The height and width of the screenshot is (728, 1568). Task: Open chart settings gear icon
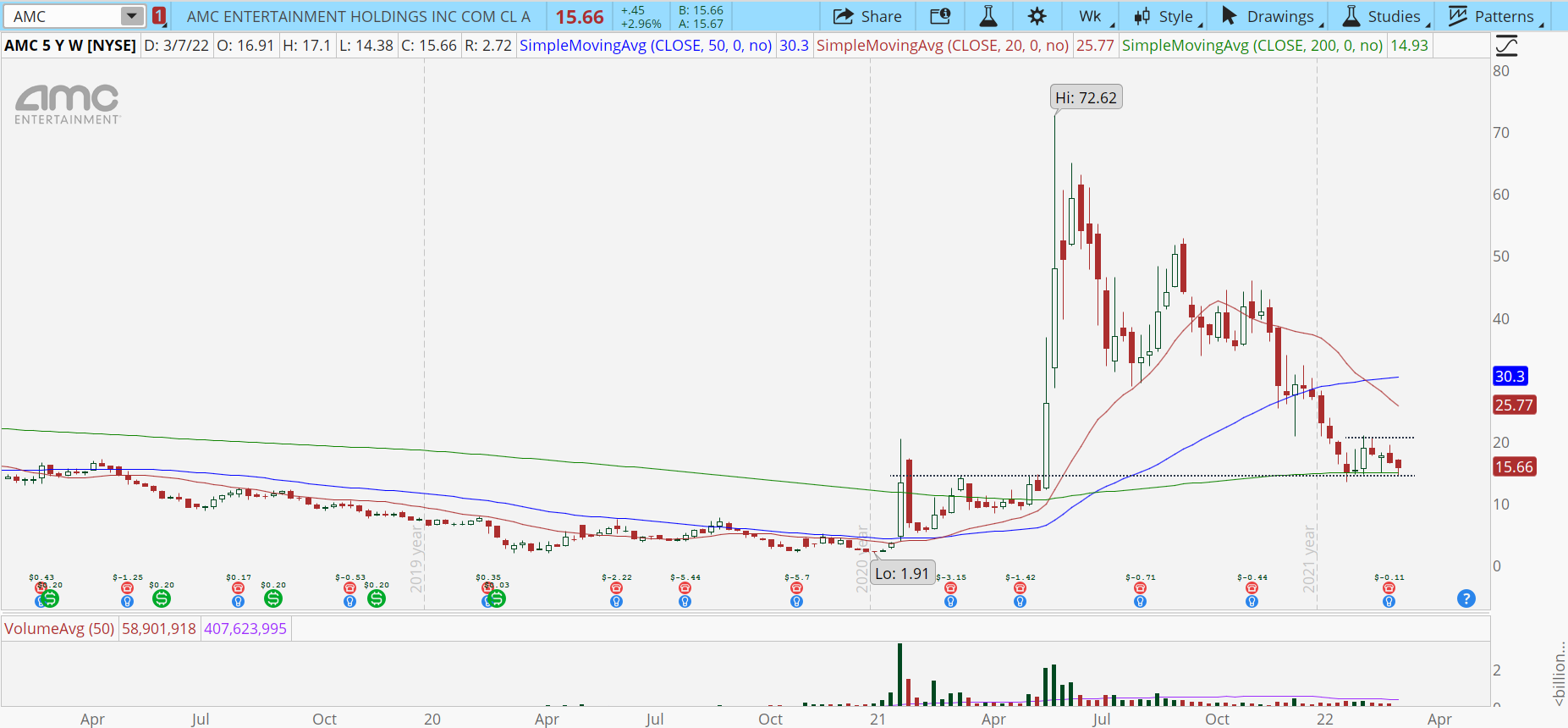coord(1037,16)
